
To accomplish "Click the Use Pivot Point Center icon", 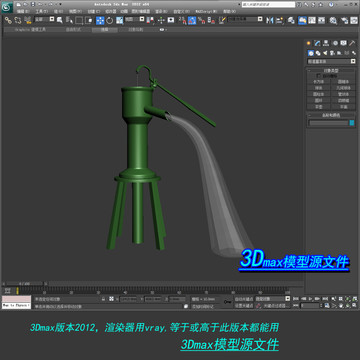I will pyautogui.click(x=151, y=20).
